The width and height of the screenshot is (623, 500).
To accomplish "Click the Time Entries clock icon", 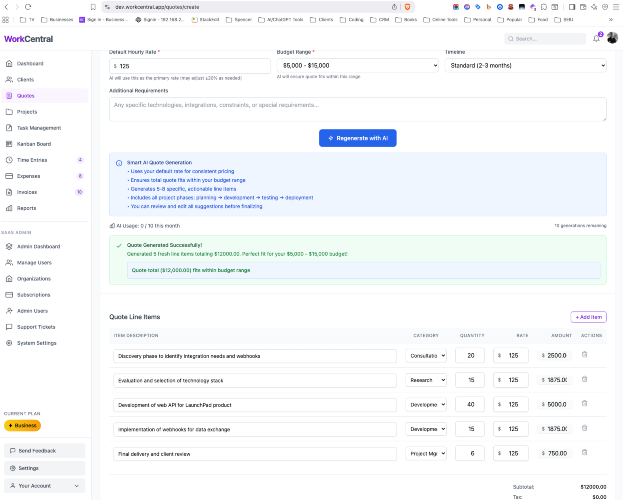I will click(x=8, y=160).
